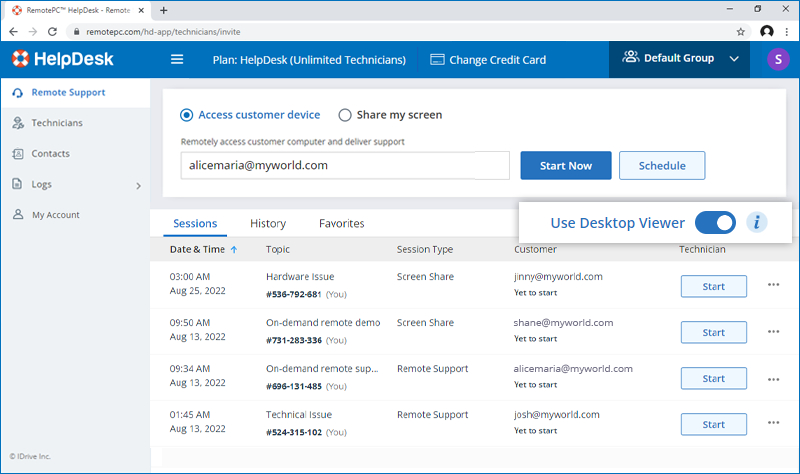Image resolution: width=800 pixels, height=474 pixels.
Task: Open Technicians in the sidebar
Action: 57,123
